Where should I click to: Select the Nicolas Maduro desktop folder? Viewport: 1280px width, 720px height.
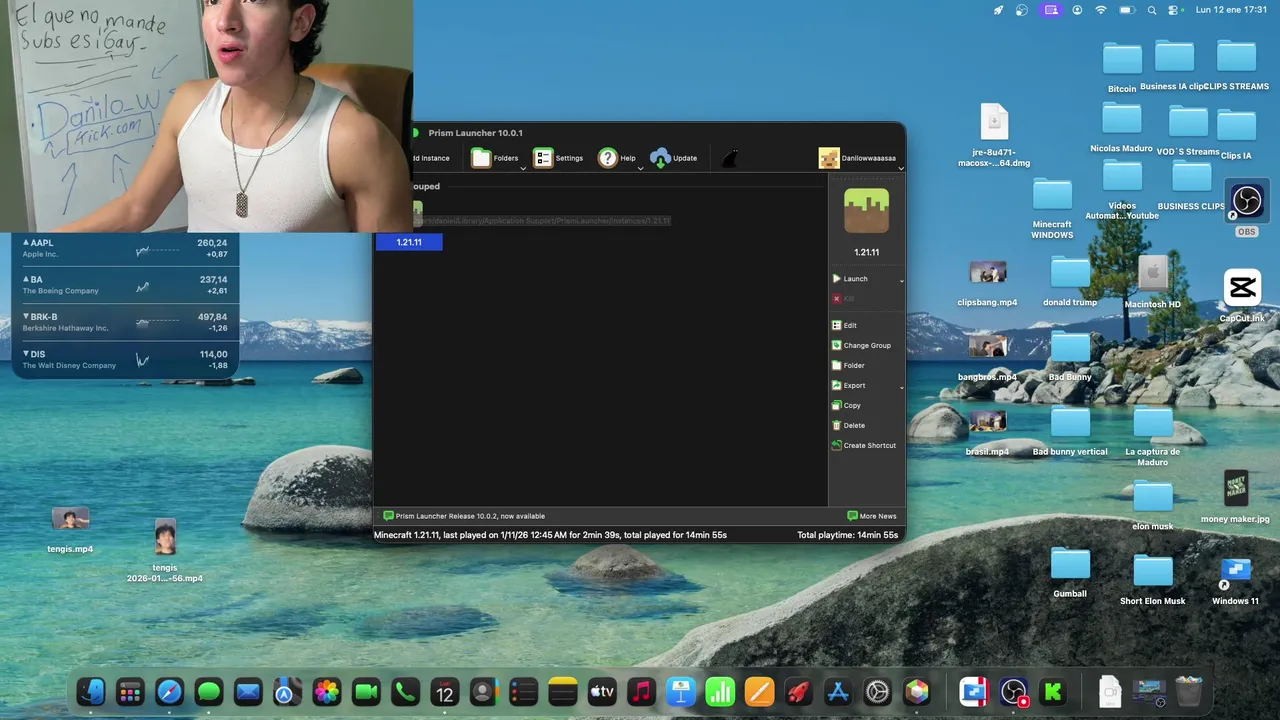click(x=1122, y=126)
